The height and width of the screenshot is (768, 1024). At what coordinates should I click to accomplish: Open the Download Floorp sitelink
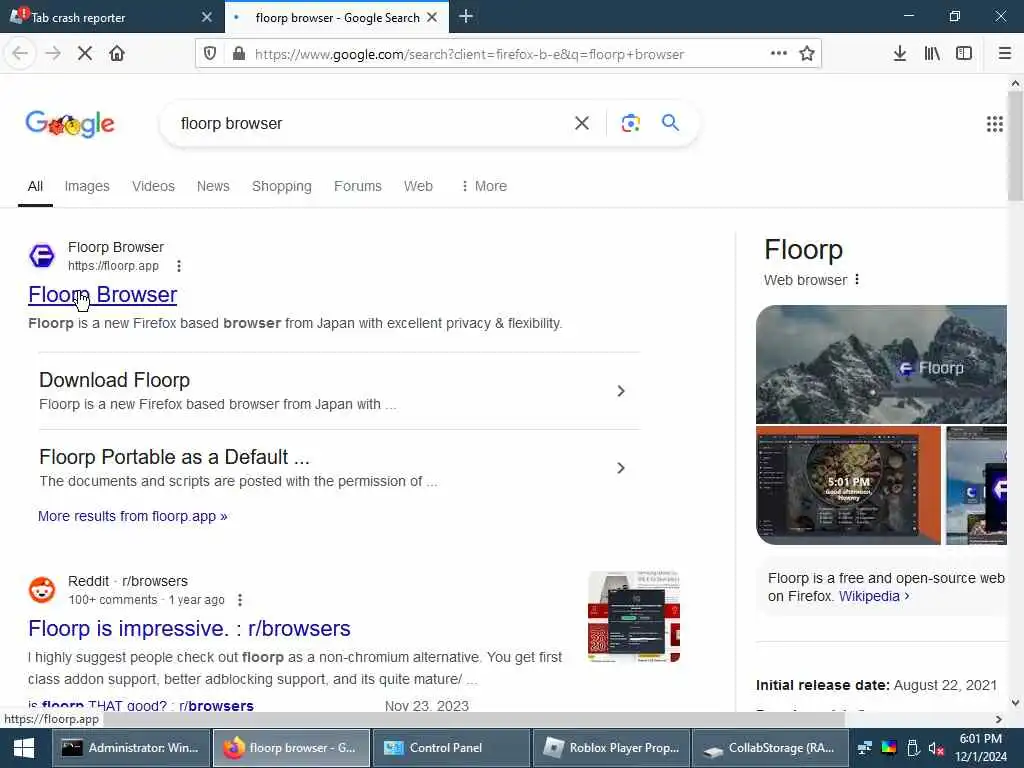(114, 380)
